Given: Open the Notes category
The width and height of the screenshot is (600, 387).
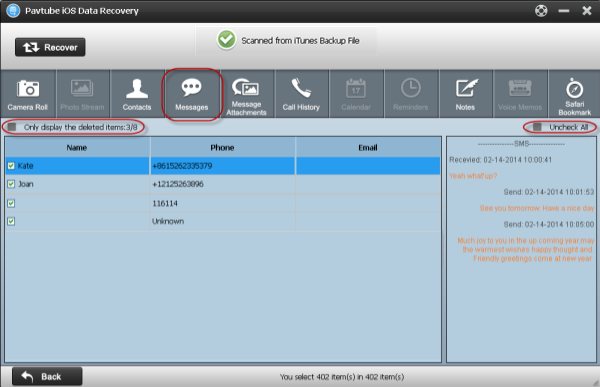Looking at the screenshot, I should pyautogui.click(x=465, y=94).
